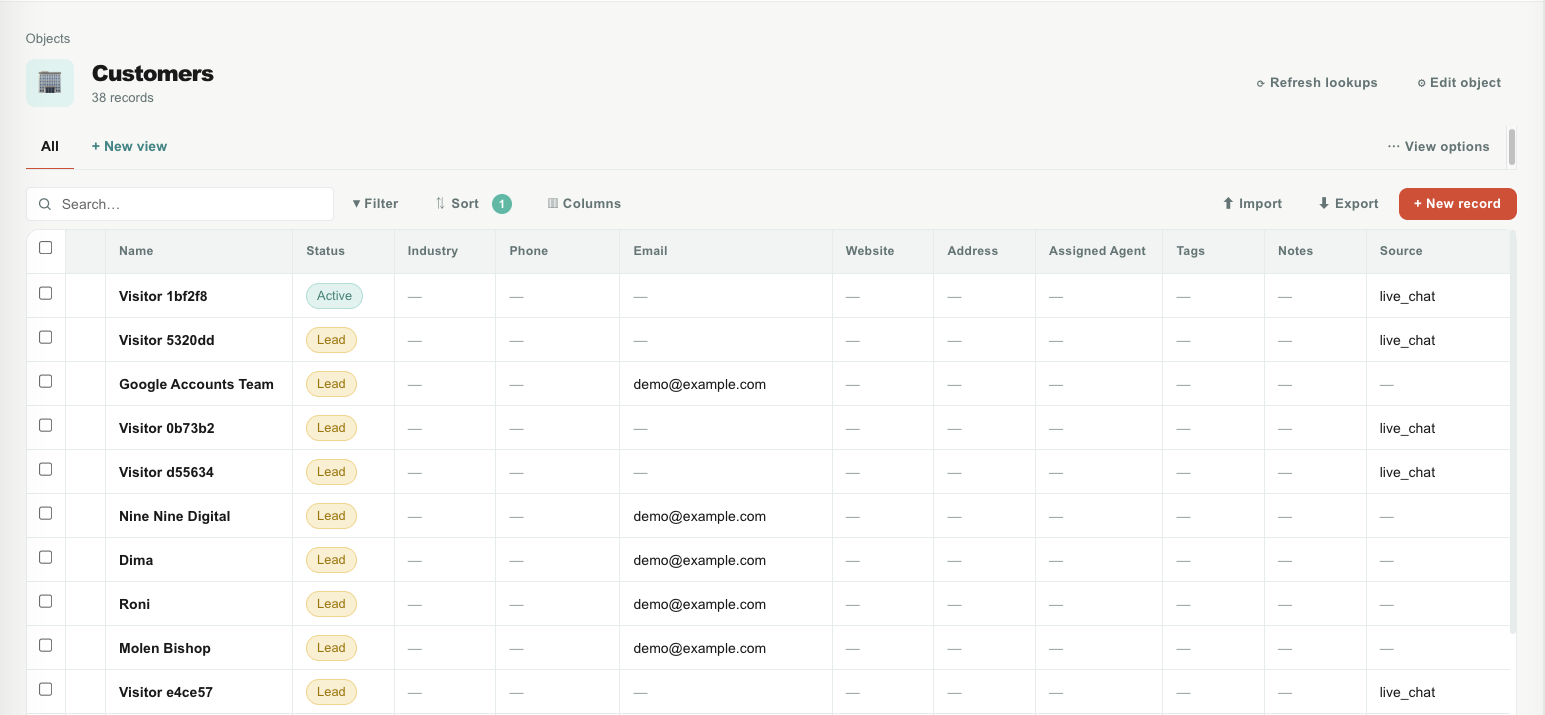
Task: Toggle the select-all header checkbox
Action: [45, 248]
